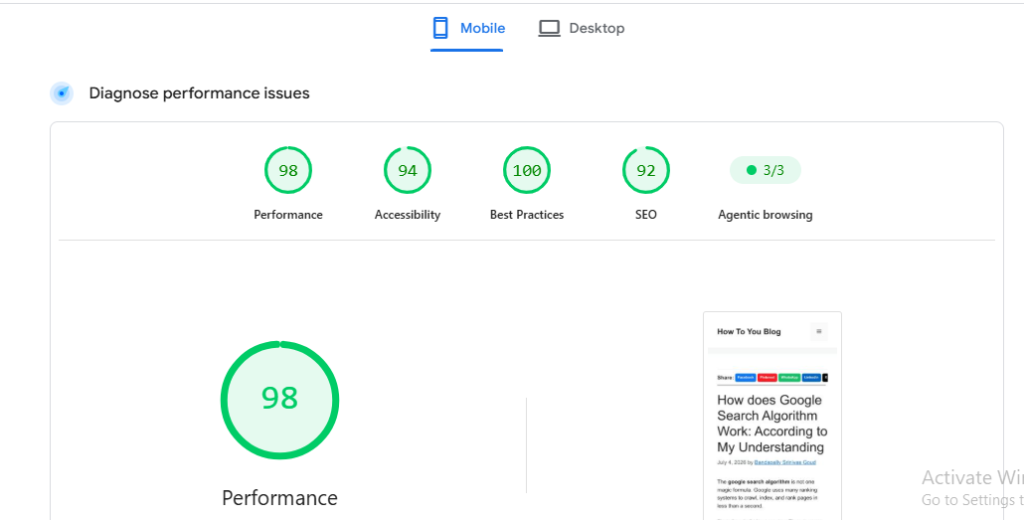Click the author name link in preview
The image size is (1024, 520).
(x=785, y=463)
